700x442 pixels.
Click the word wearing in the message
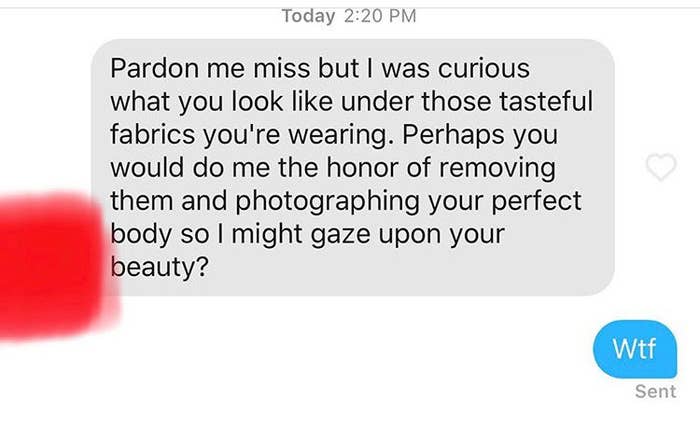[338, 135]
